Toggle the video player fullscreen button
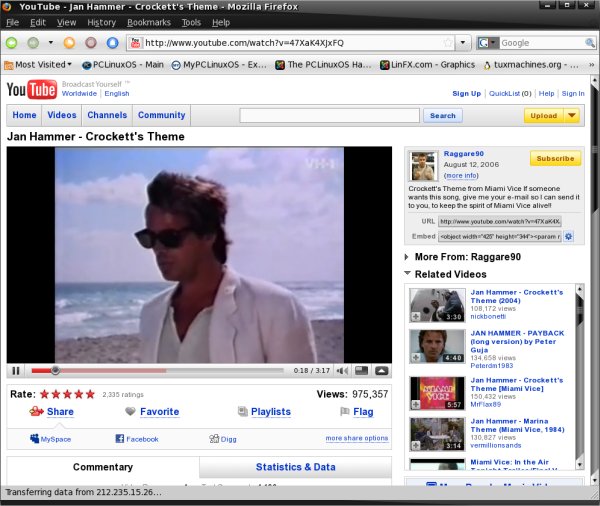This screenshot has width=600, height=506. coord(381,371)
